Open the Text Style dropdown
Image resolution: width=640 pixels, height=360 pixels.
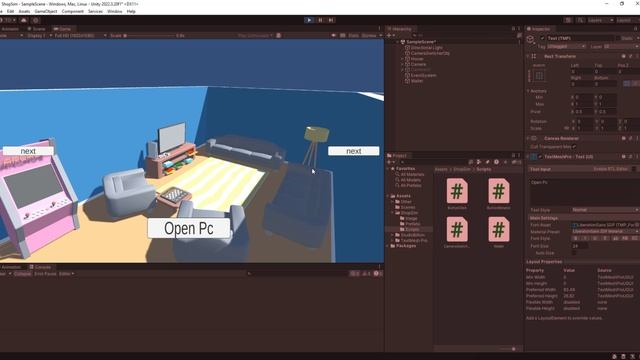(605, 210)
